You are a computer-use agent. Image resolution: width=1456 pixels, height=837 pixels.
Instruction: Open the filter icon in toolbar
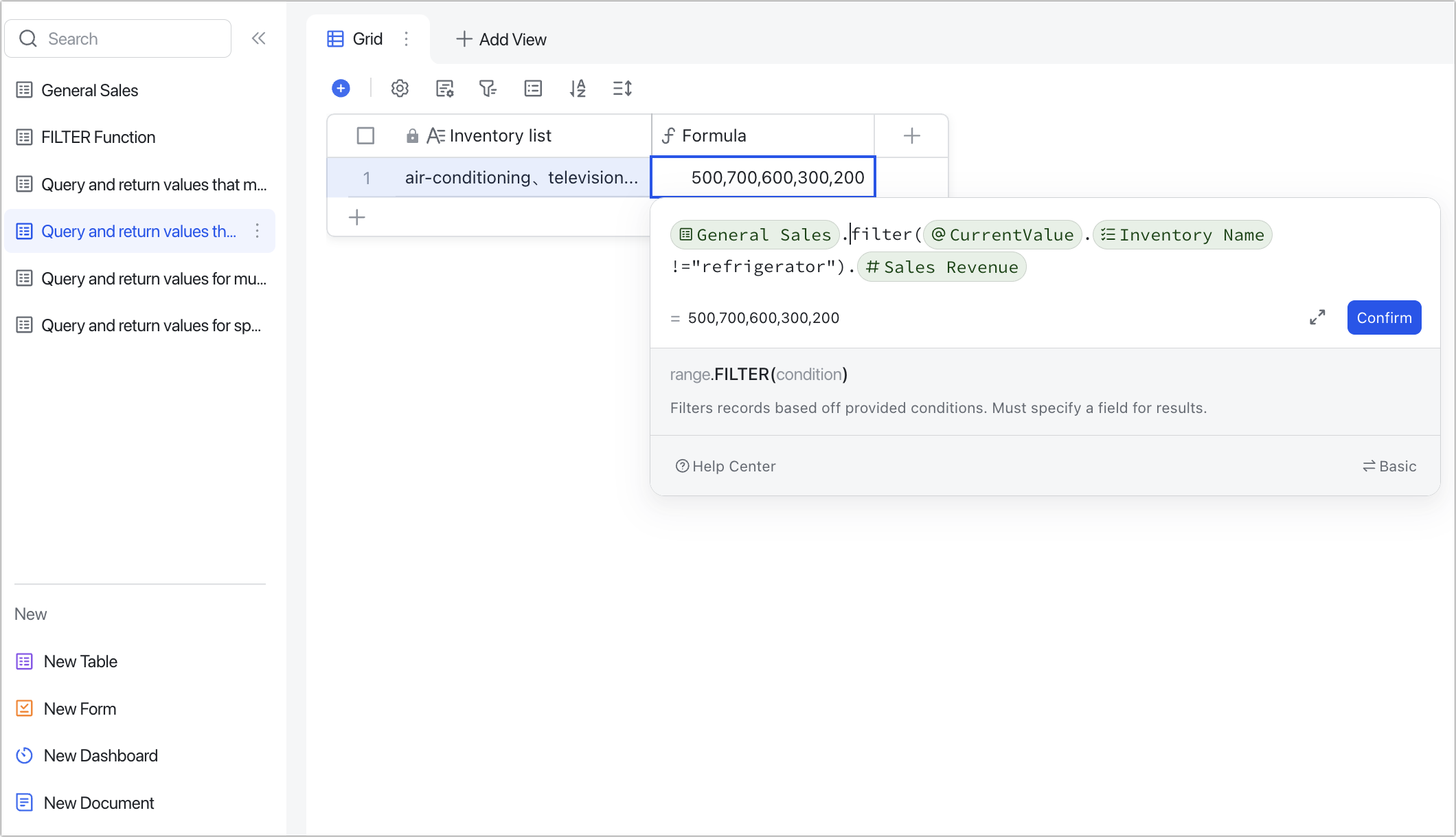pyautogui.click(x=488, y=88)
